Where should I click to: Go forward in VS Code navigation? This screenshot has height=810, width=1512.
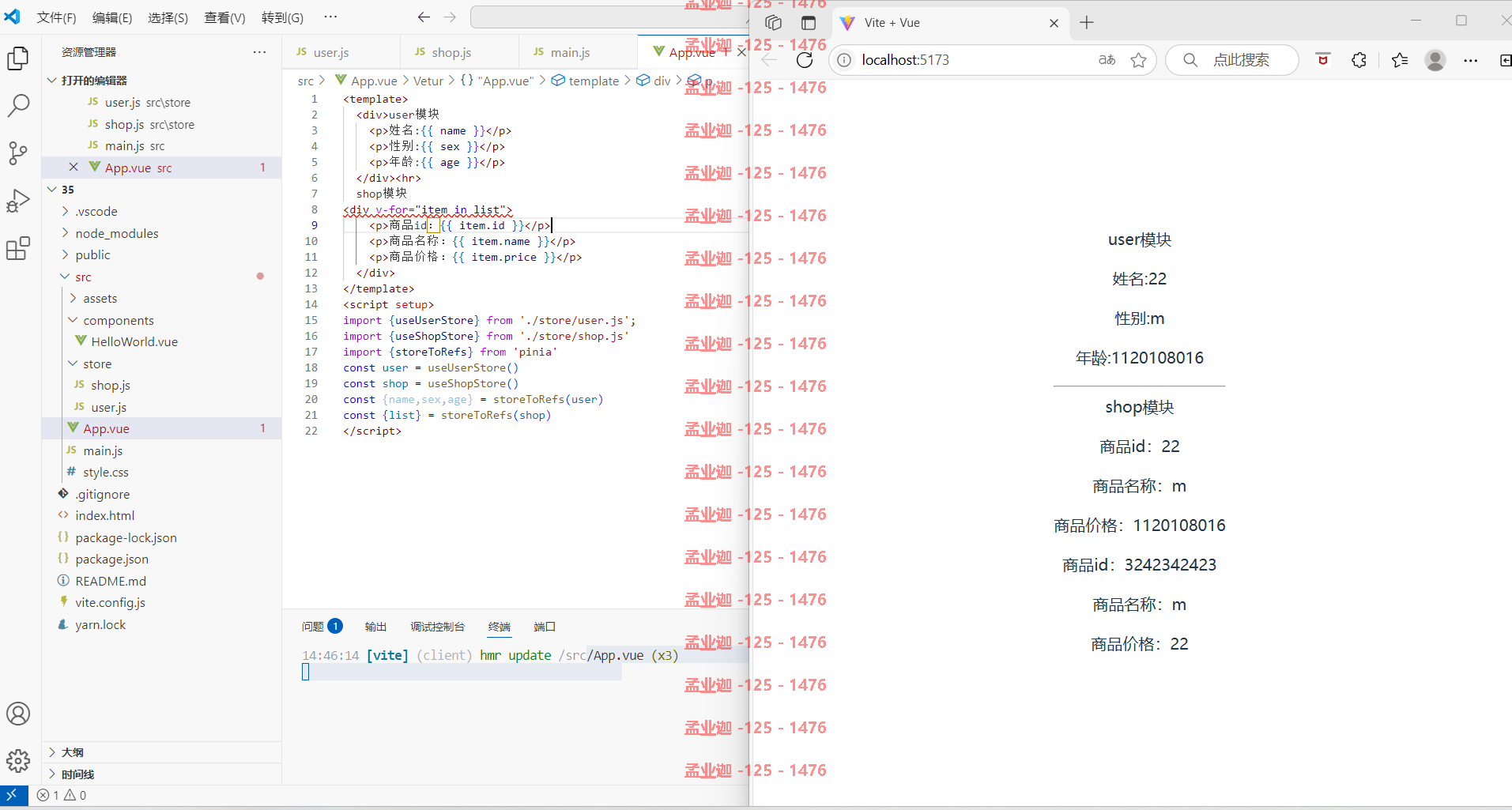pos(451,17)
